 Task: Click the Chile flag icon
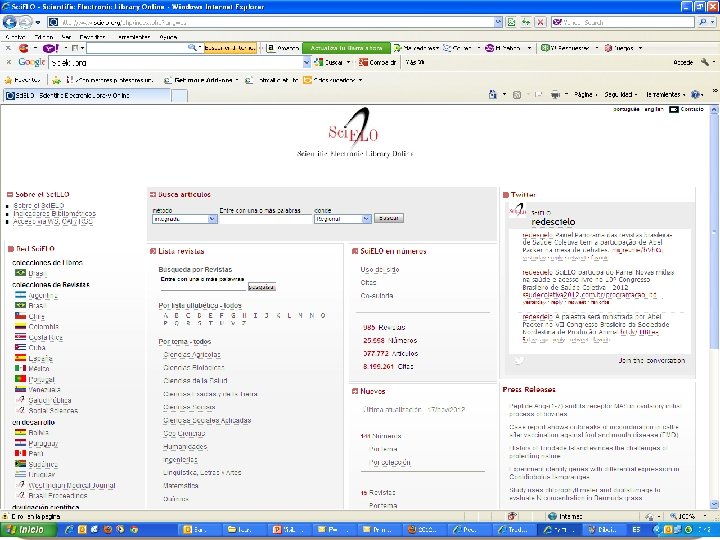[20, 316]
